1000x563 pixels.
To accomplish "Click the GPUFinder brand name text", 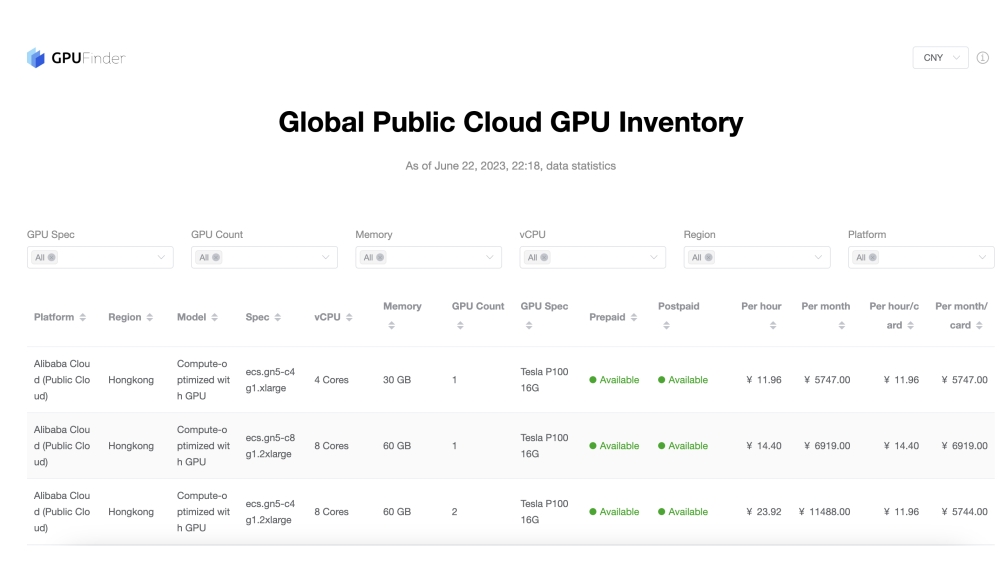I will click(88, 58).
